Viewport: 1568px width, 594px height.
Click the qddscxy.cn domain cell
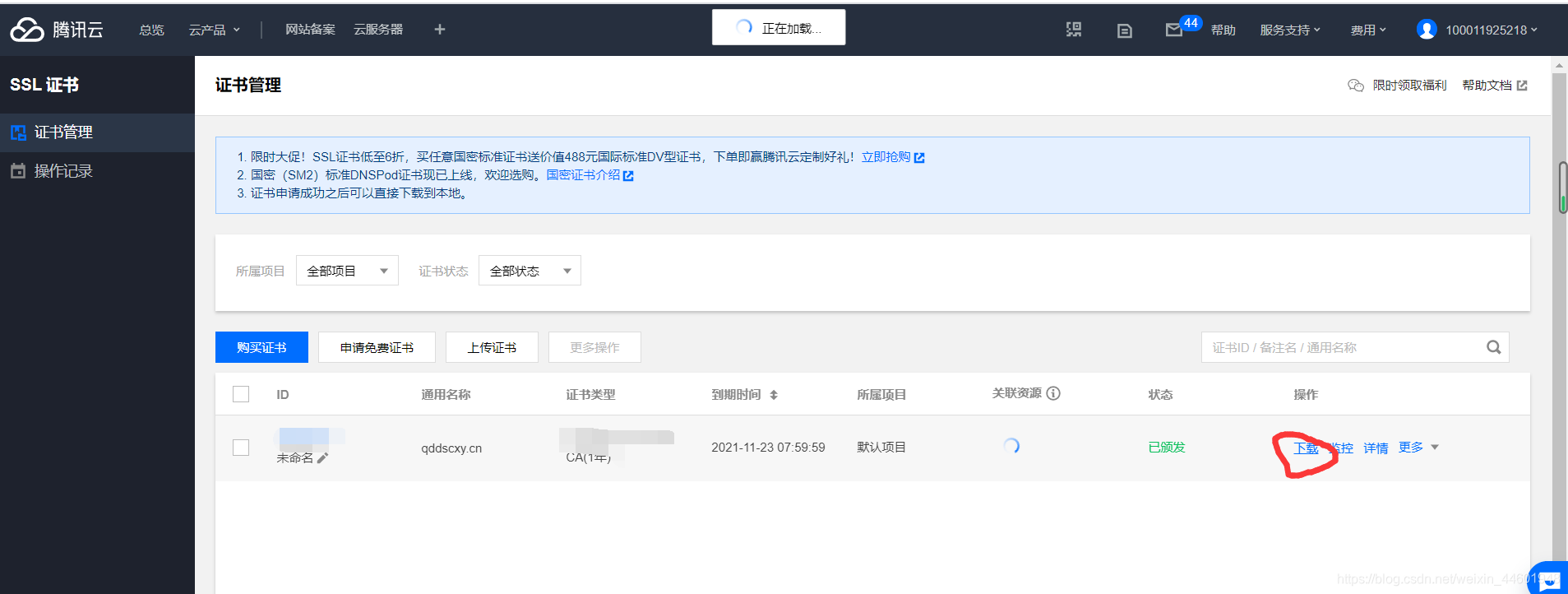(451, 448)
